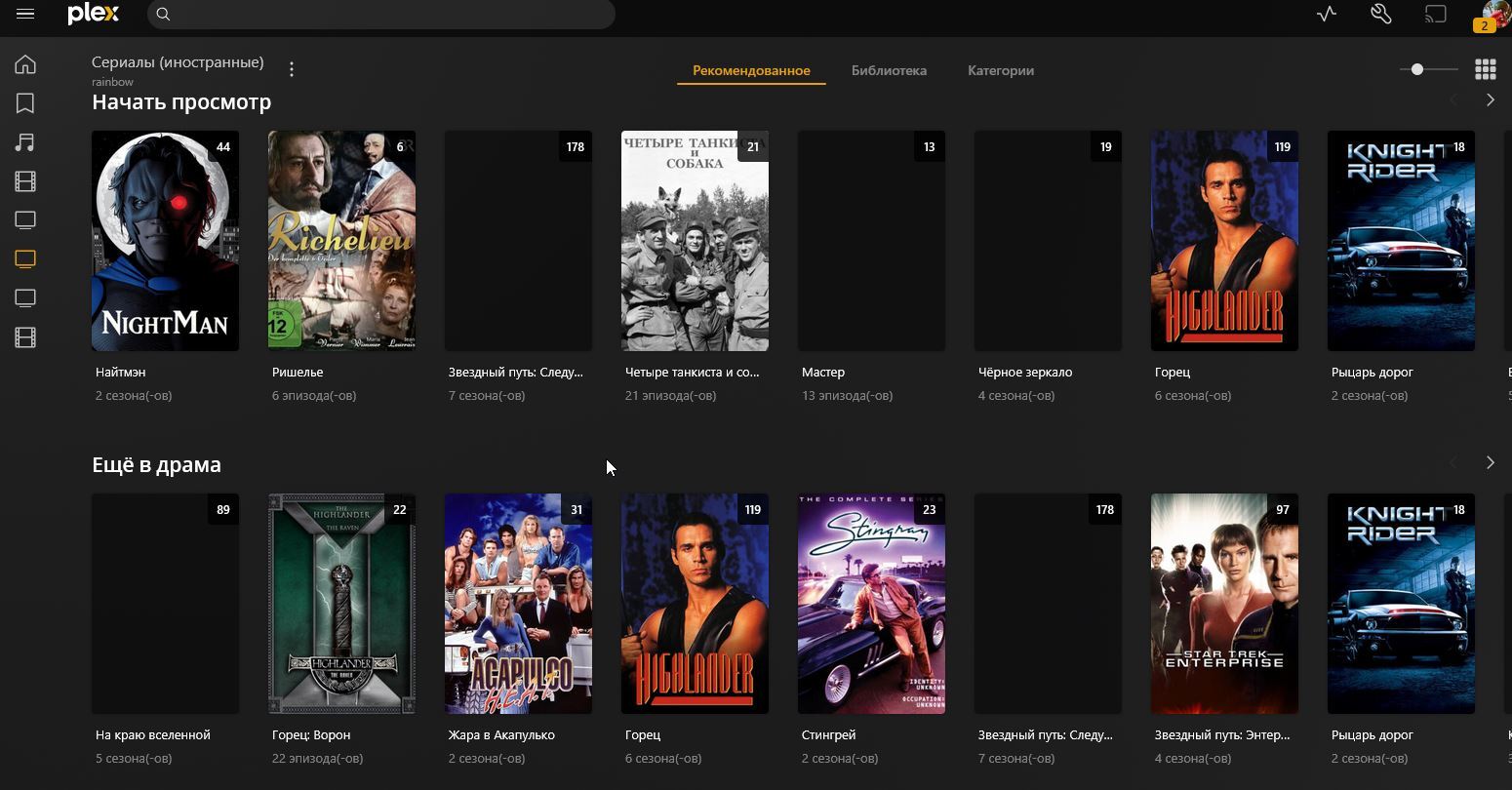Click '13 эпизода(-ов)' under Мастер
Viewport: 1512px width, 790px height.
tap(847, 396)
